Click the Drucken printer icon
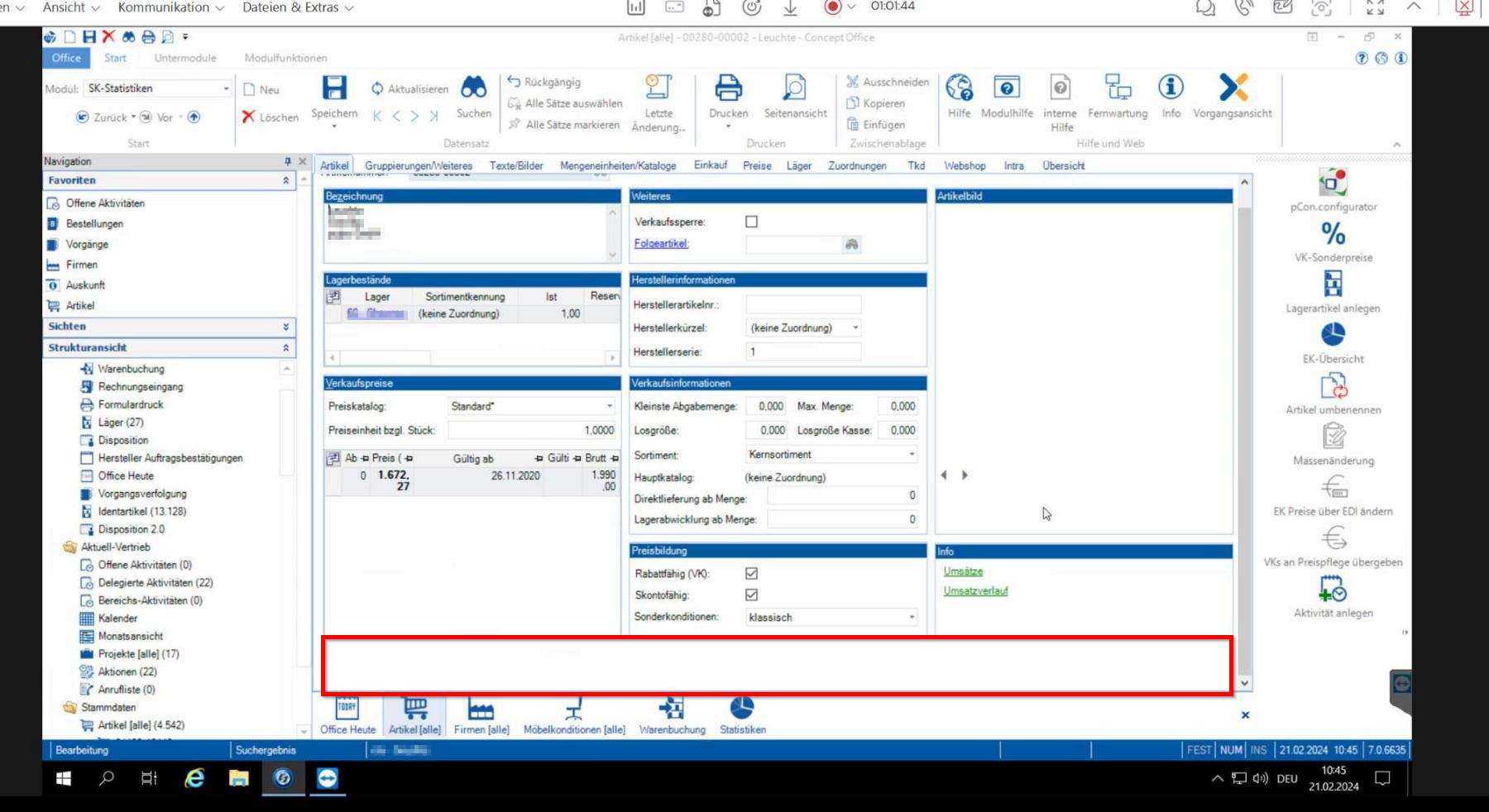This screenshot has width=1489, height=812. click(728, 88)
